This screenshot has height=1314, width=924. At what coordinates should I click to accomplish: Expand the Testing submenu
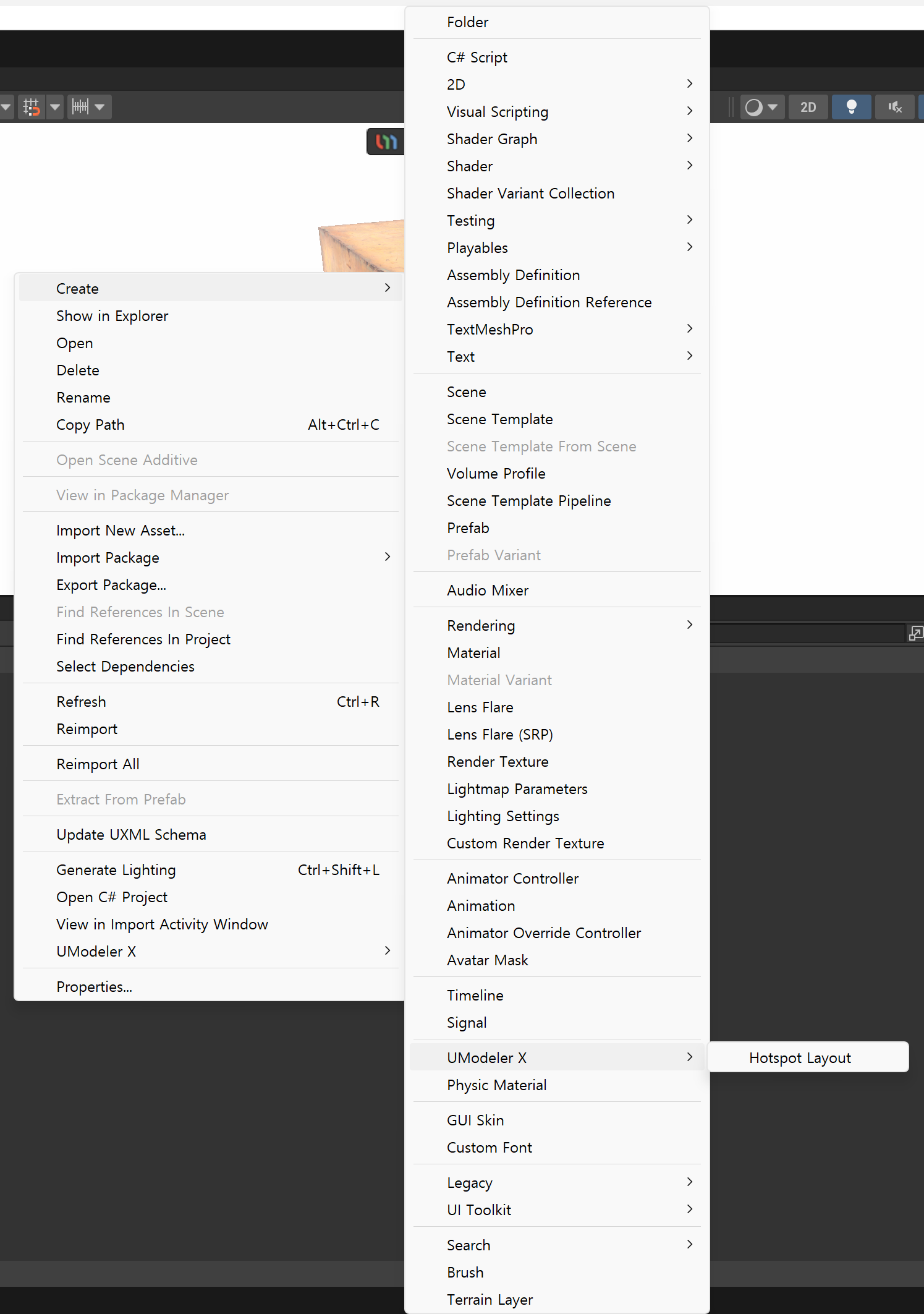coord(557,221)
